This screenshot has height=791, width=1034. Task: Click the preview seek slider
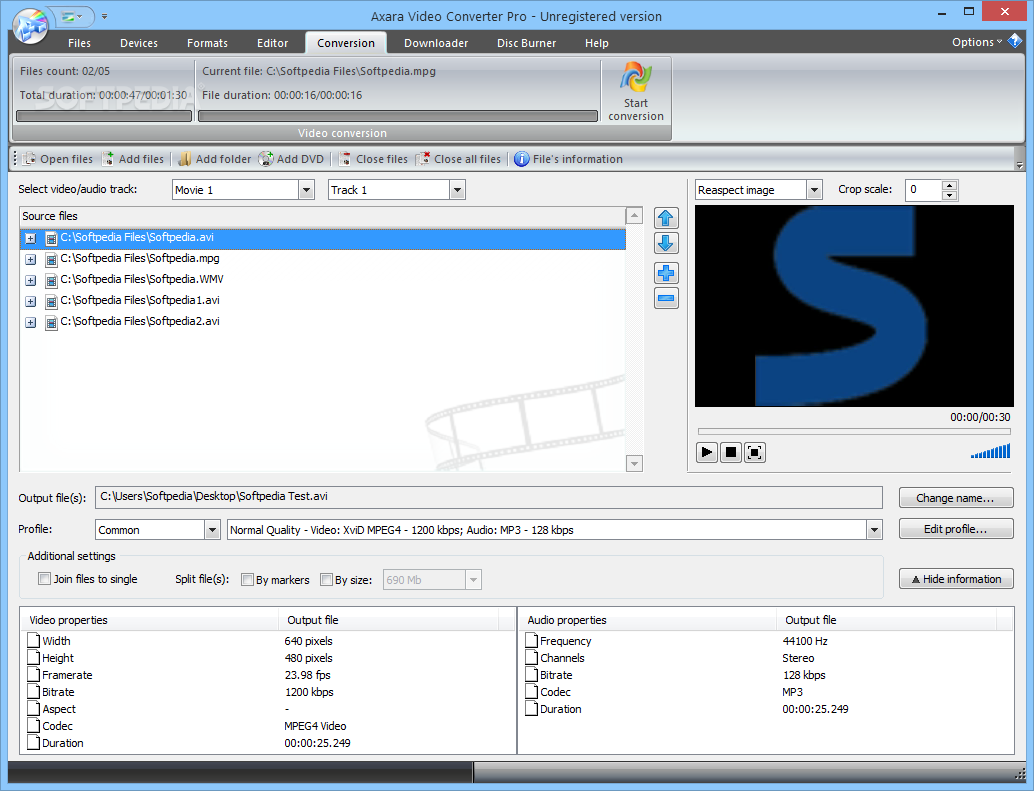854,432
